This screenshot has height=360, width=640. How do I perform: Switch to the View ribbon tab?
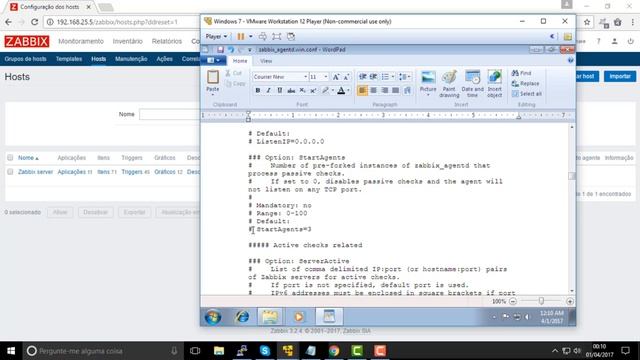pyautogui.click(x=266, y=61)
